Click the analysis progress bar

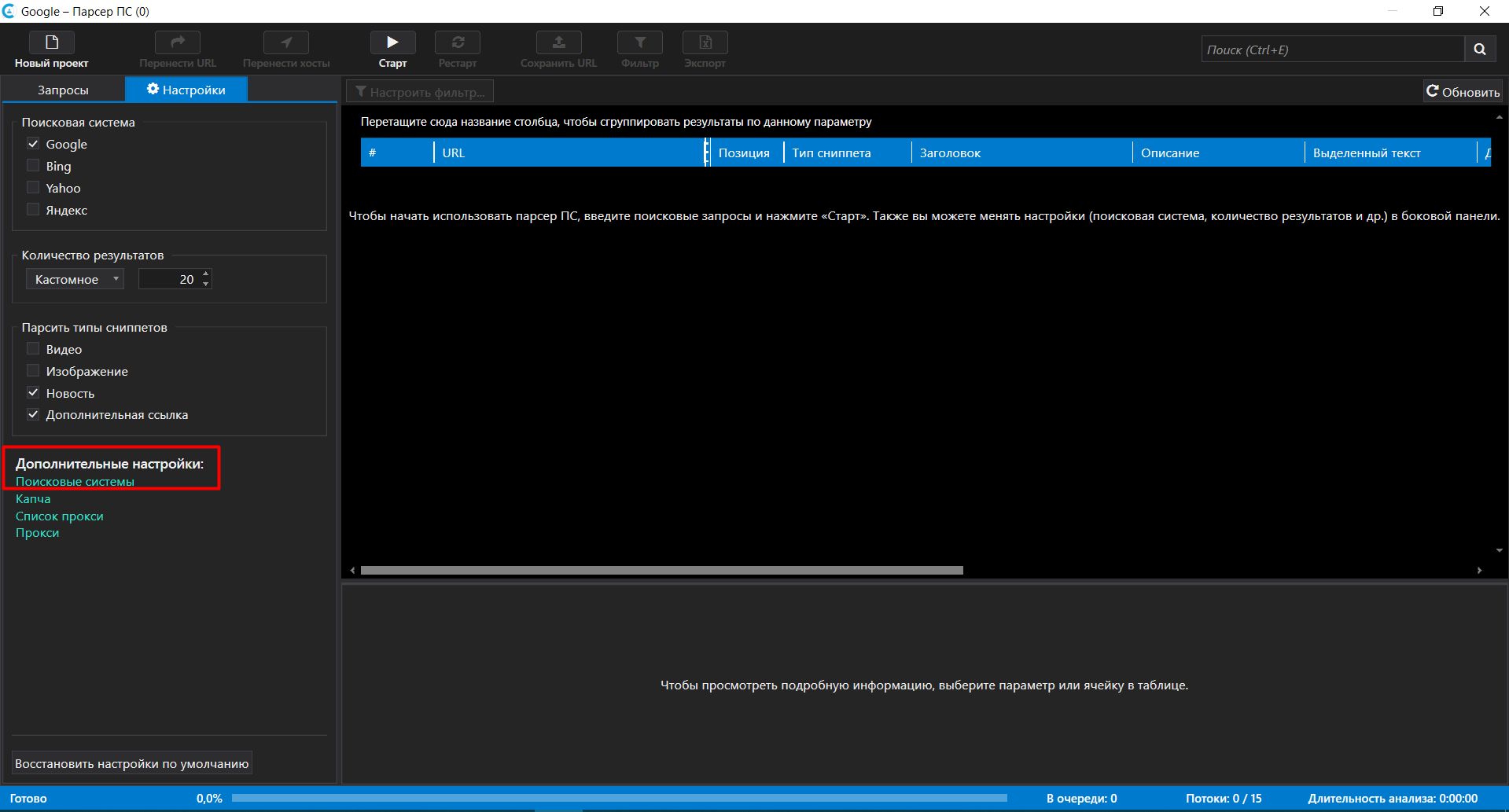[620, 798]
